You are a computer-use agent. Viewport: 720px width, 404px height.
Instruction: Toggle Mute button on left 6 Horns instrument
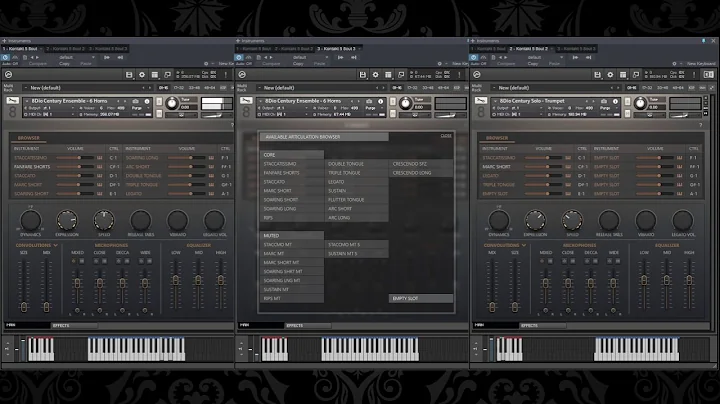(x=159, y=113)
